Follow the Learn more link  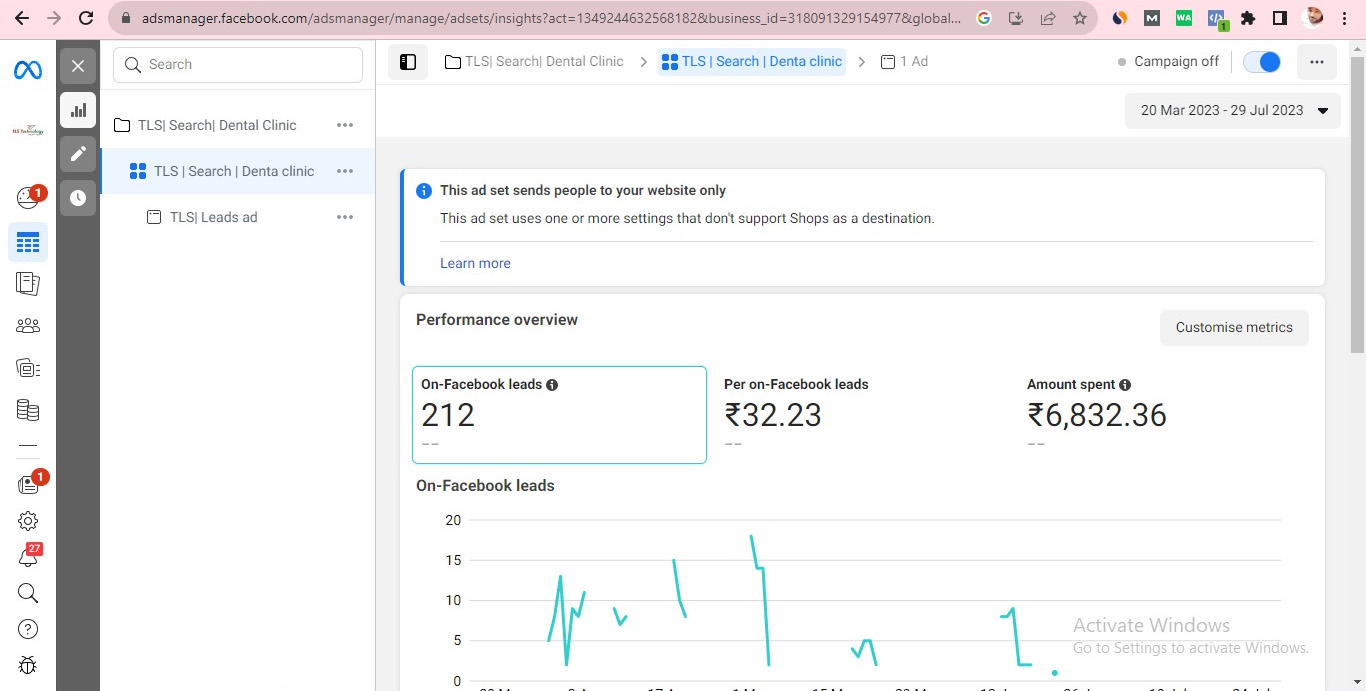pos(475,263)
